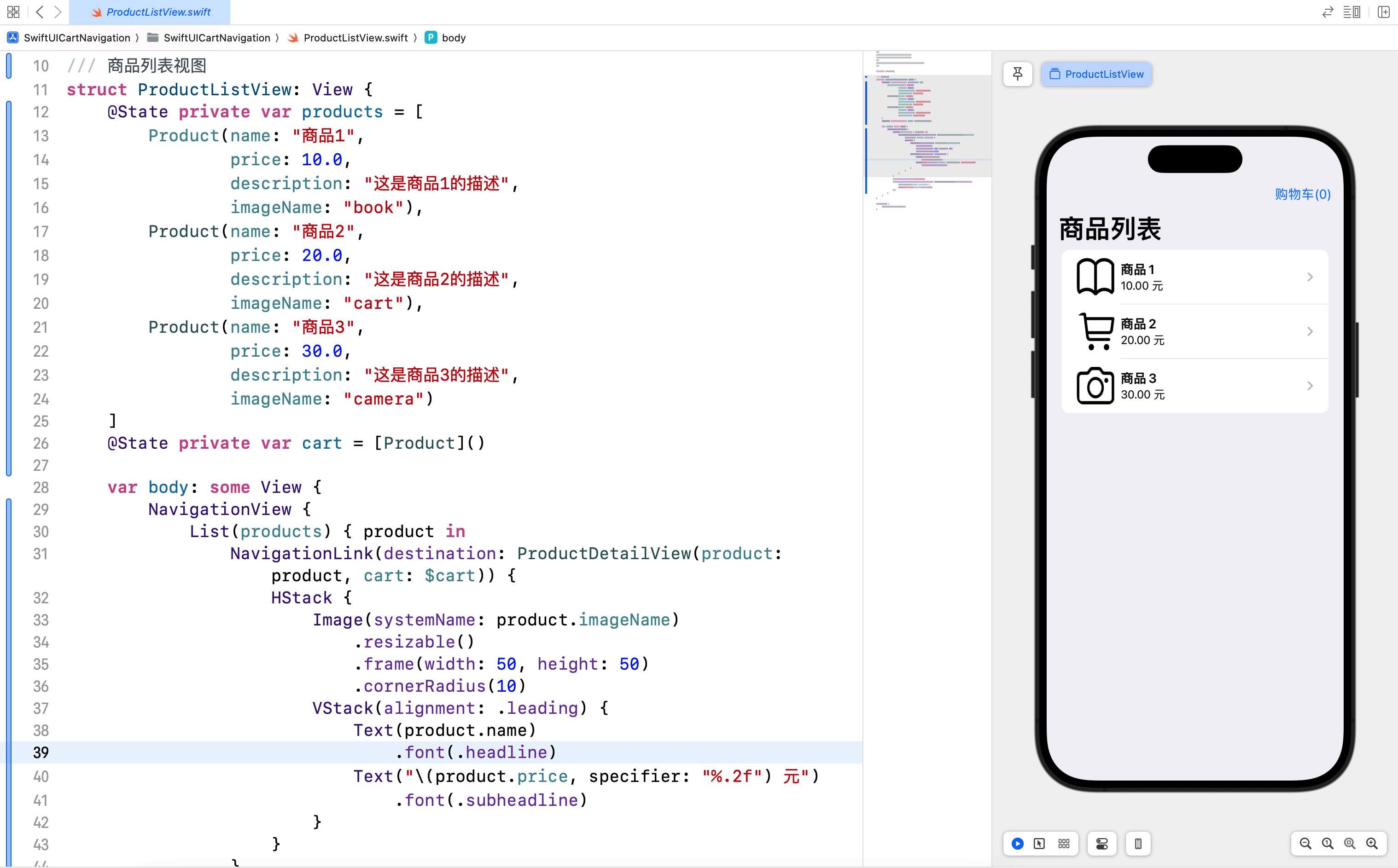The width and height of the screenshot is (1398, 868).
Task: Open canvas device settings toggles
Action: (1102, 844)
